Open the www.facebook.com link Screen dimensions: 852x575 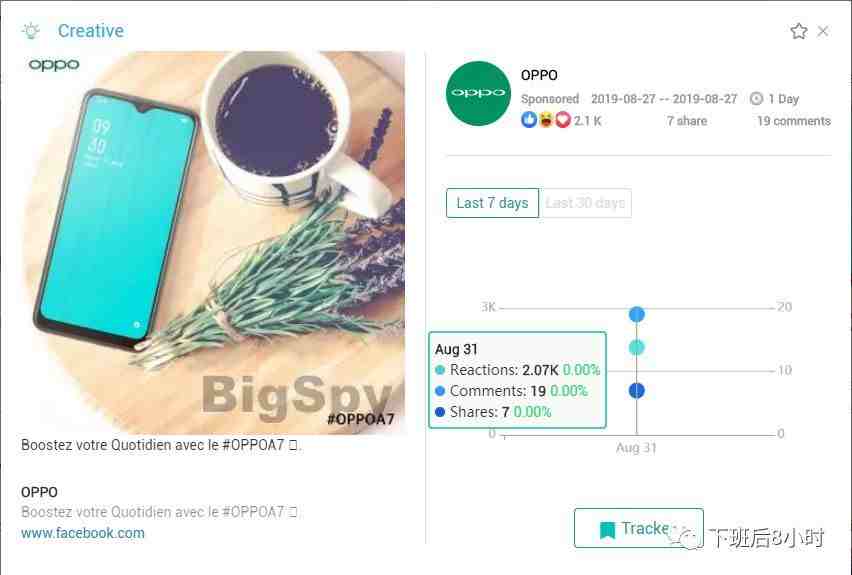click(83, 533)
